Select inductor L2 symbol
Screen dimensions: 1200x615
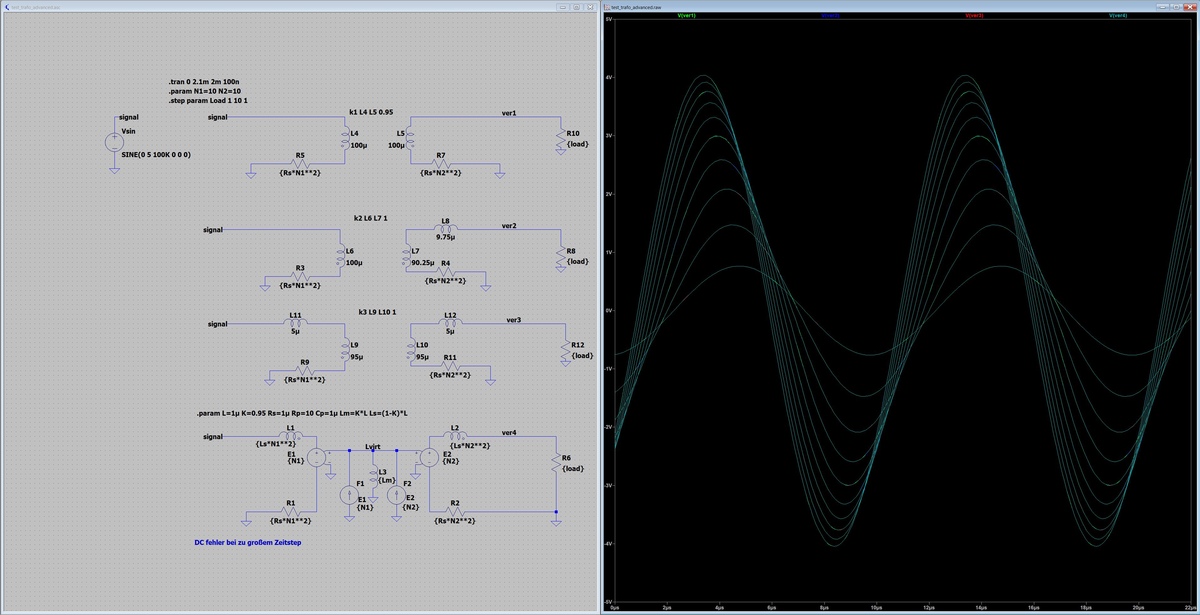pos(456,436)
